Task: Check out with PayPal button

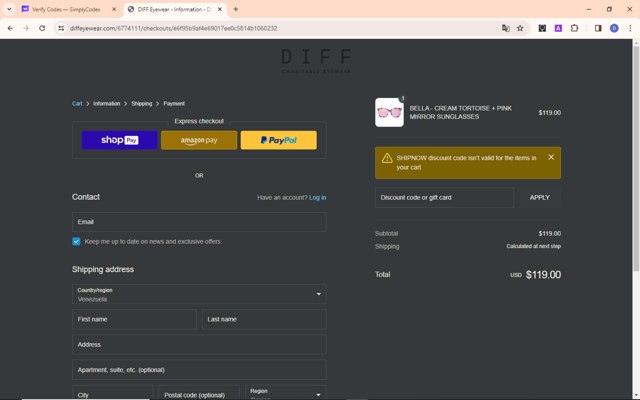Action: (278, 140)
